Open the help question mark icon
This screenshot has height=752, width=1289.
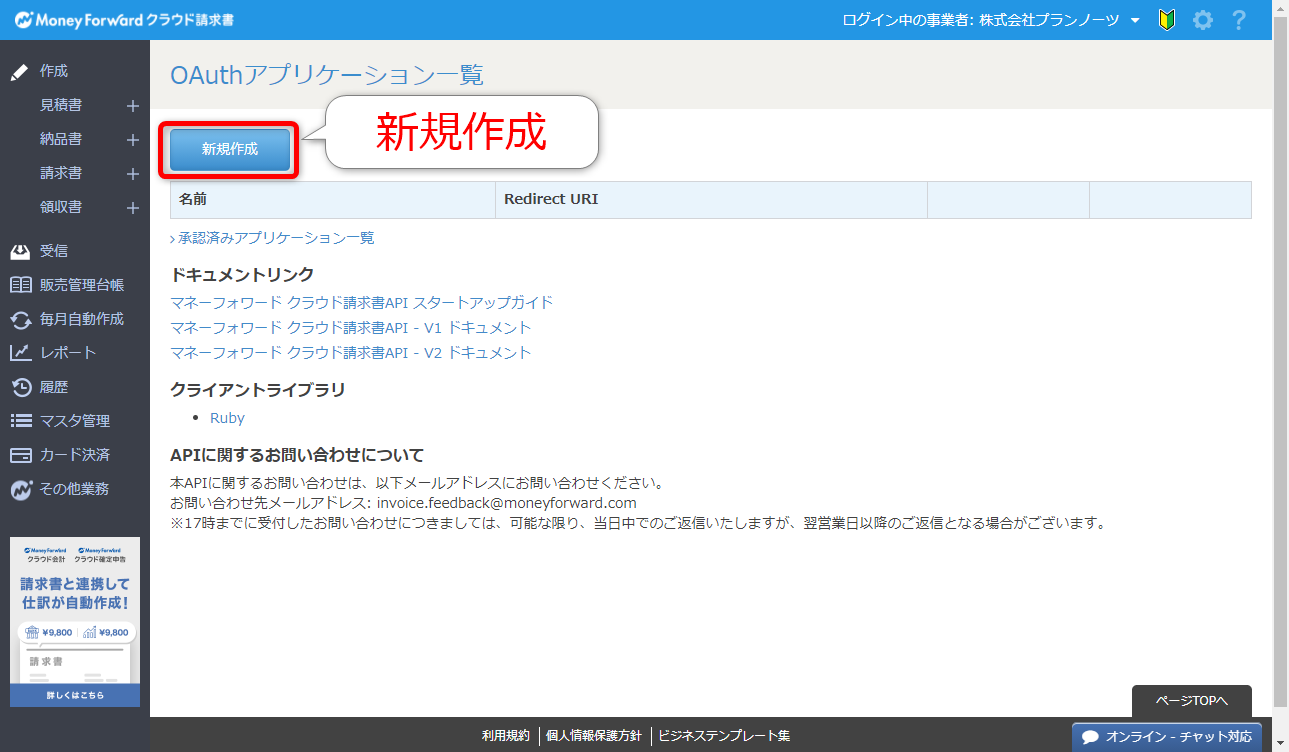pos(1239,20)
